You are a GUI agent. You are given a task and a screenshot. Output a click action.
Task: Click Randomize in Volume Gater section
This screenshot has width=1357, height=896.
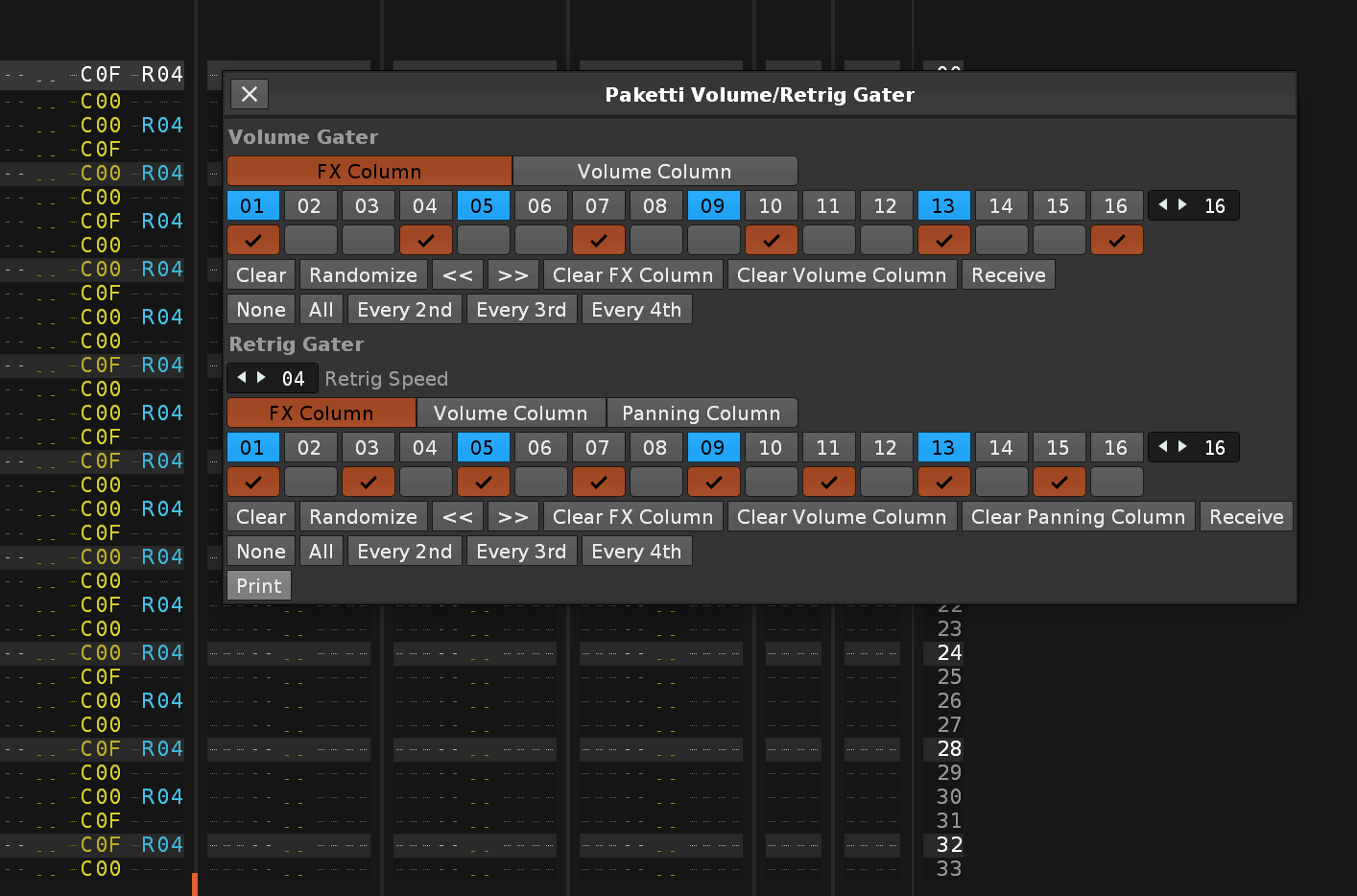[x=363, y=275]
